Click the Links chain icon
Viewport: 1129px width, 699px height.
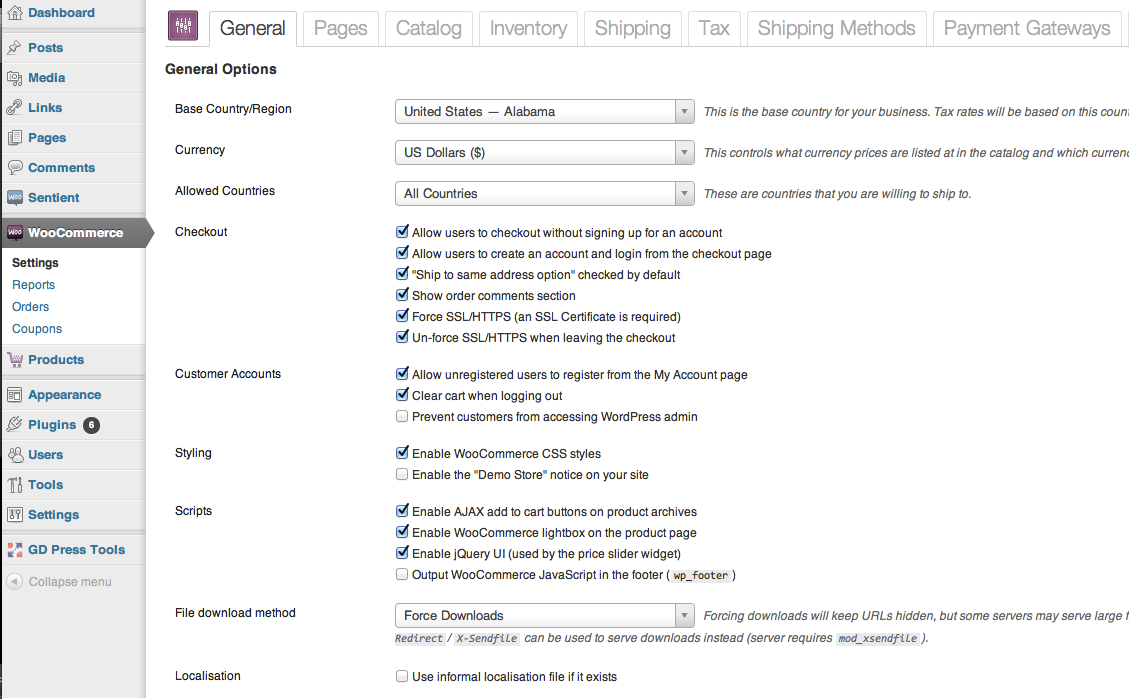14,107
